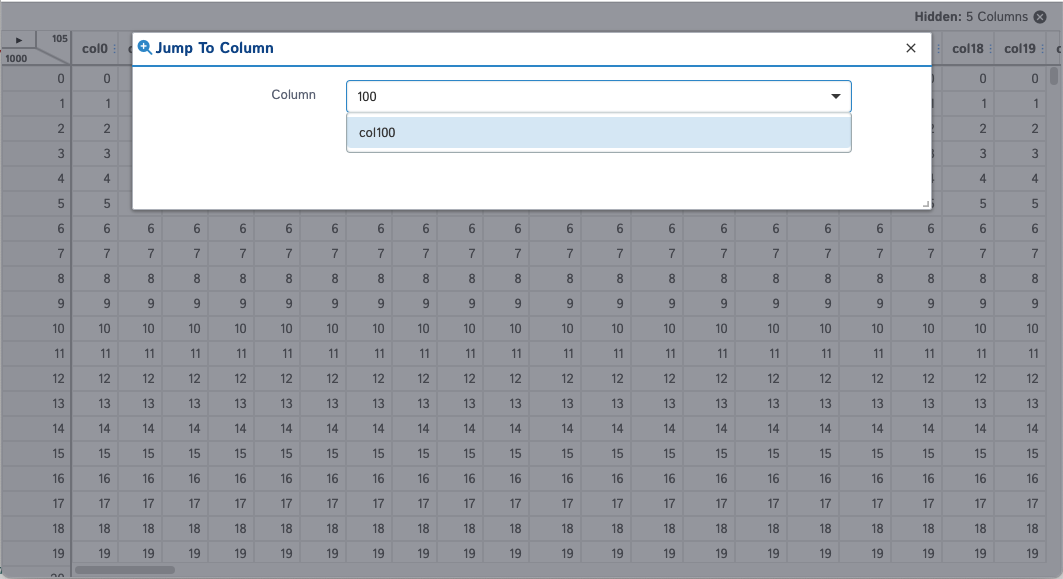Select col100 from the dropdown list
The image size is (1063, 579).
pyautogui.click(x=599, y=133)
